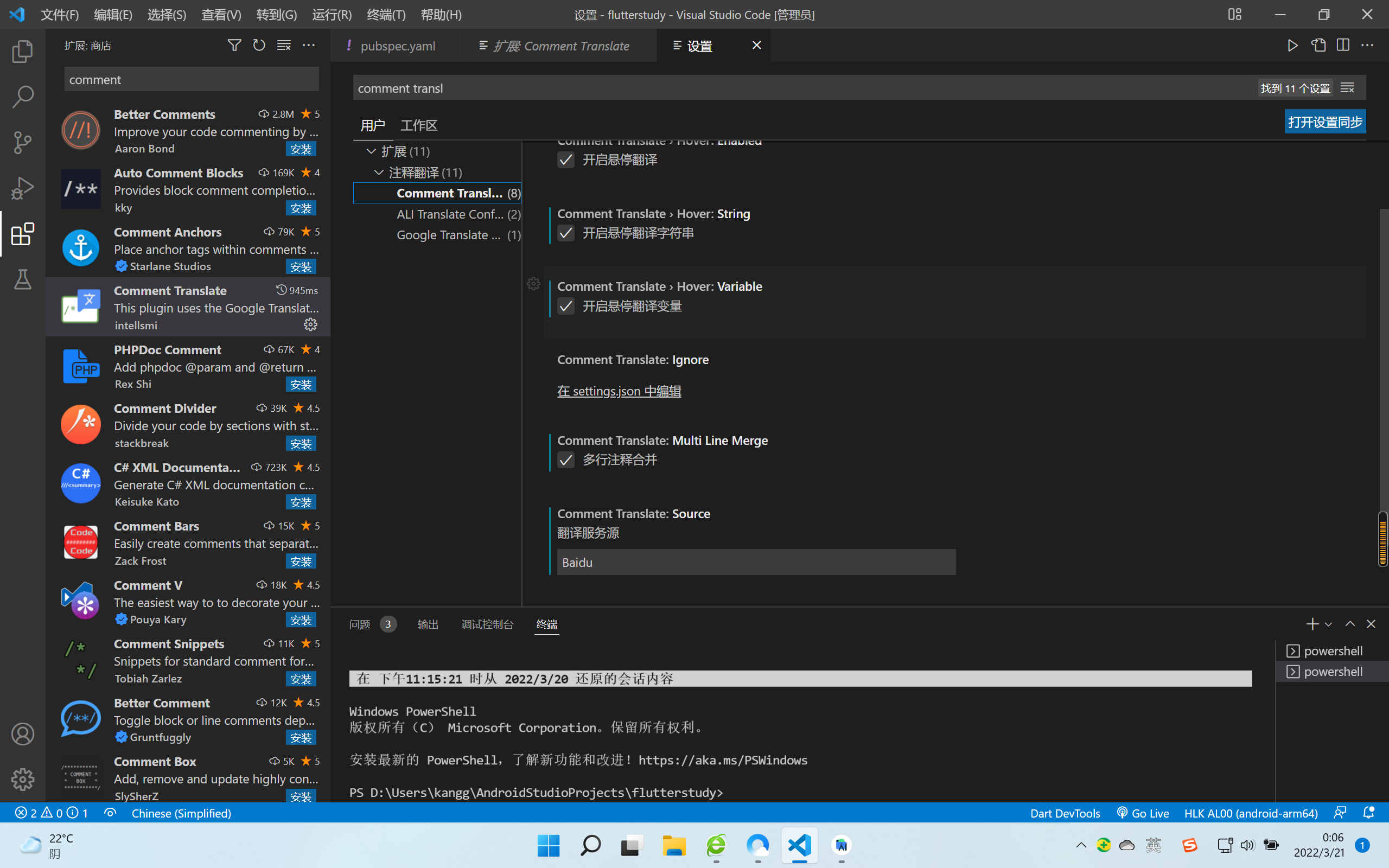Viewport: 1389px width, 868px height.
Task: Show hidden system tray icons
Action: [x=1081, y=845]
